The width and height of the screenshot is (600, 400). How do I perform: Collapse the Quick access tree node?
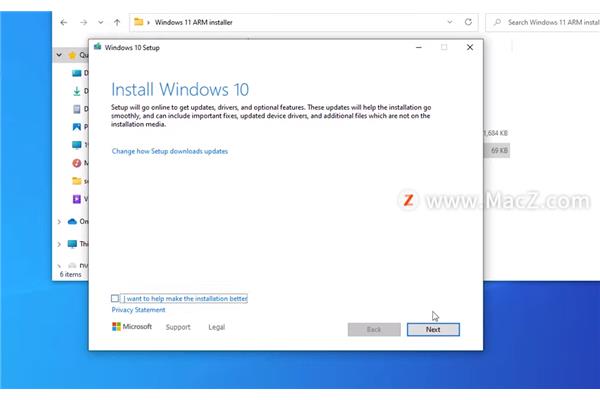pyautogui.click(x=59, y=55)
